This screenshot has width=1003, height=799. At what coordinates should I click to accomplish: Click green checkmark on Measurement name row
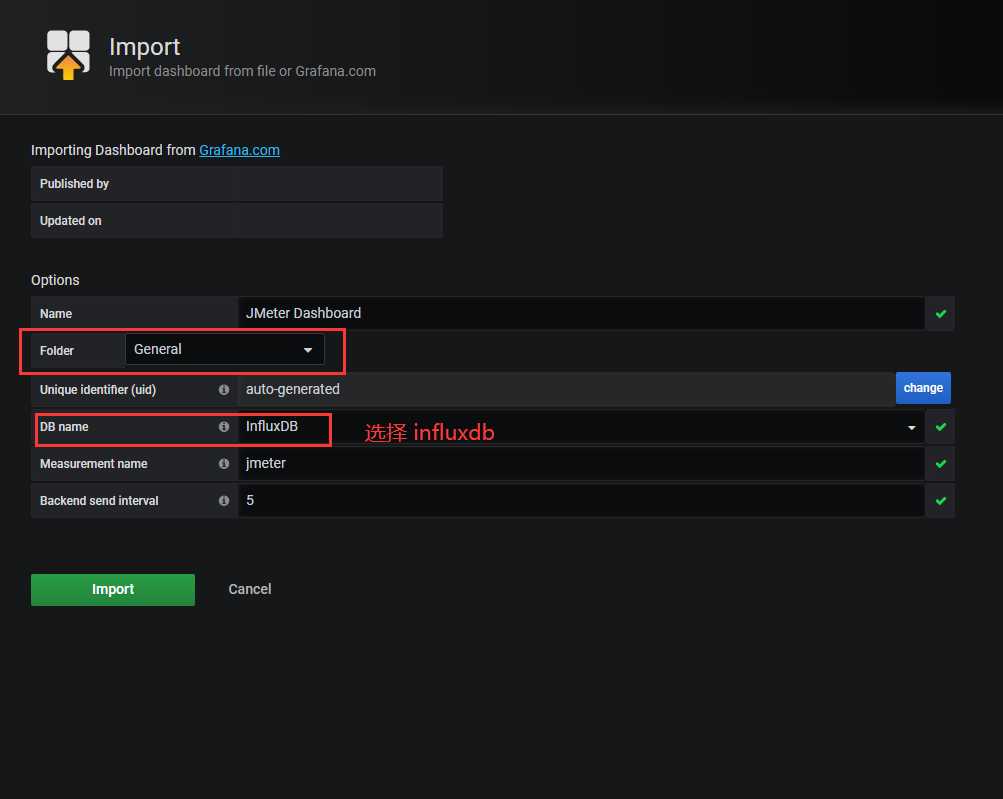[940, 464]
